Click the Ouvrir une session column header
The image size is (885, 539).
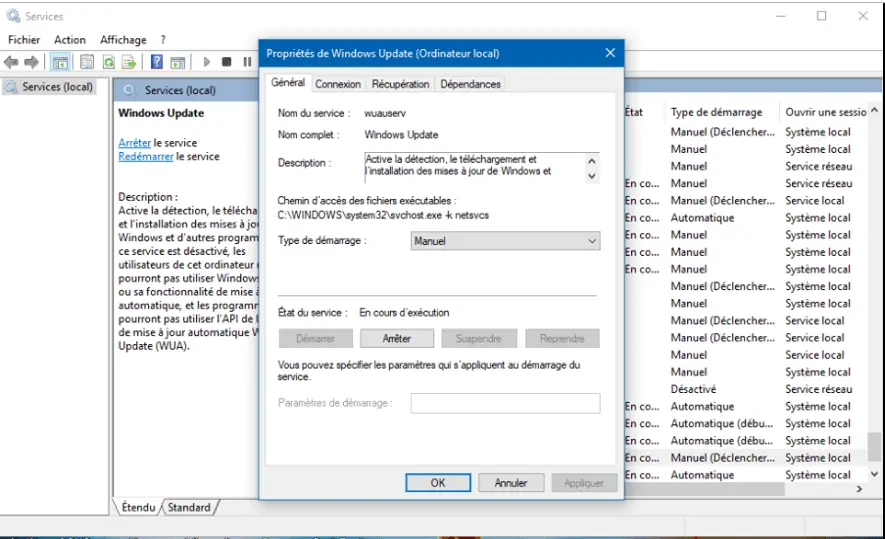(825, 112)
